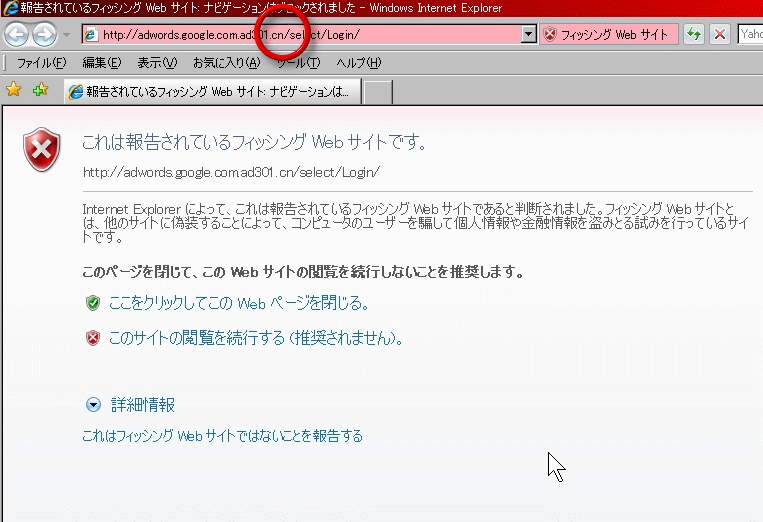Screen dimensions: 763x522
Task: Click the red shield icon beside continue link
Action: pyautogui.click(x=92, y=338)
